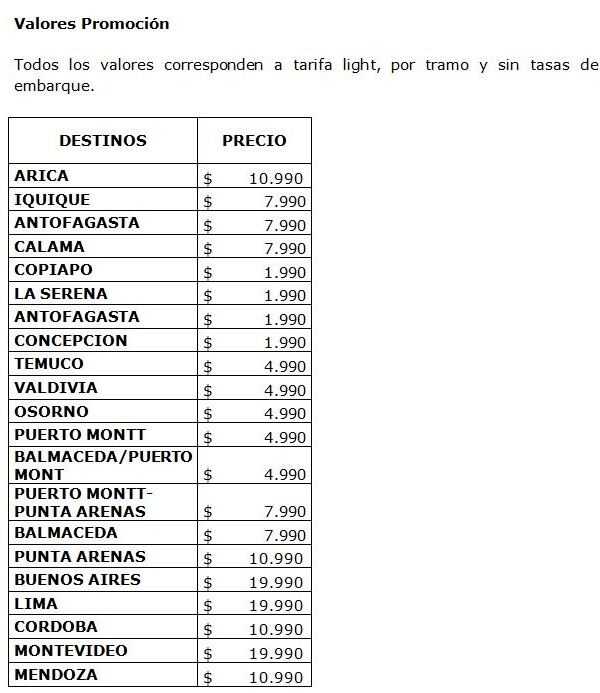Select the VALDIVIA destination cell
The image size is (600, 693).
tap(103, 388)
